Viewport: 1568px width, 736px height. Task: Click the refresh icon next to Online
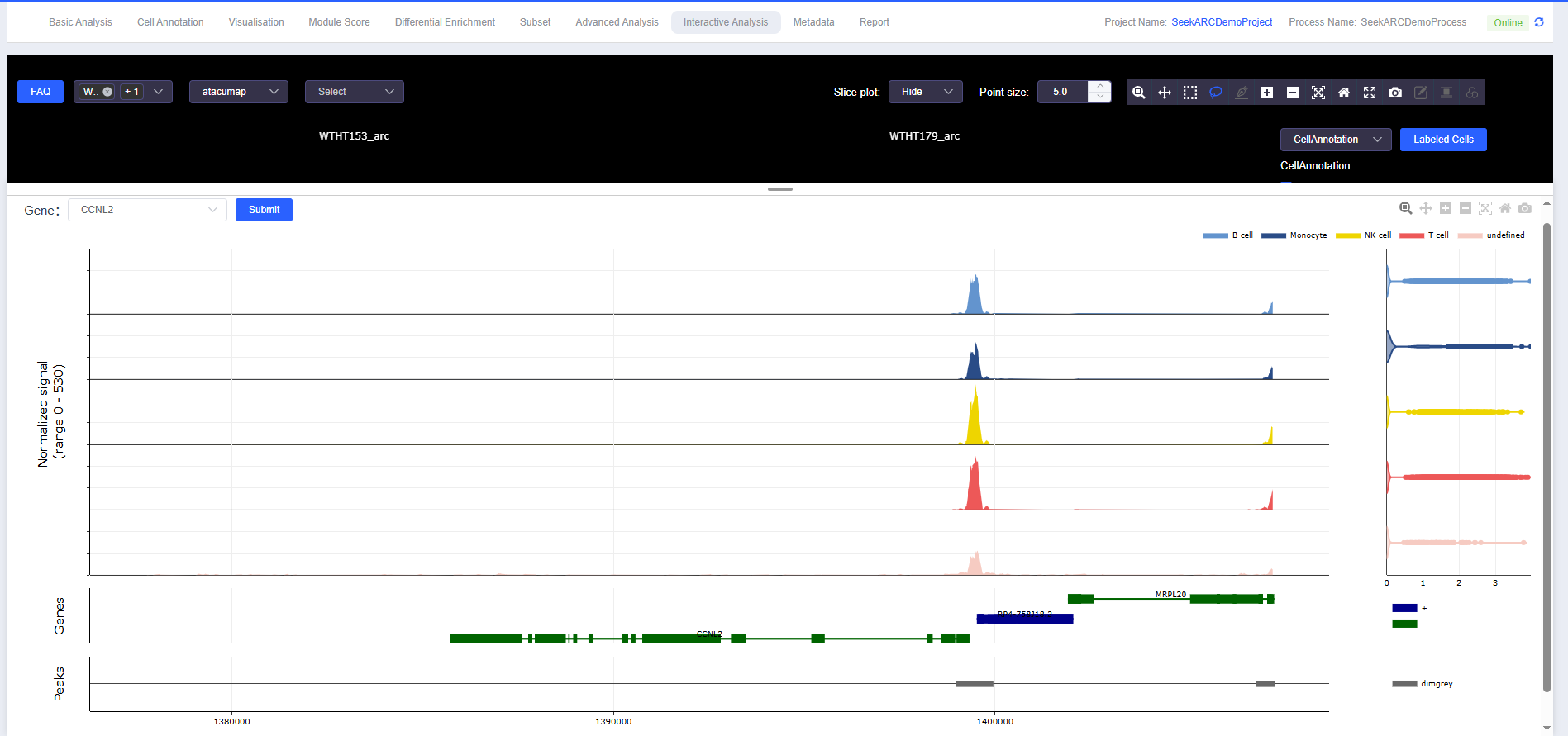pos(1538,22)
